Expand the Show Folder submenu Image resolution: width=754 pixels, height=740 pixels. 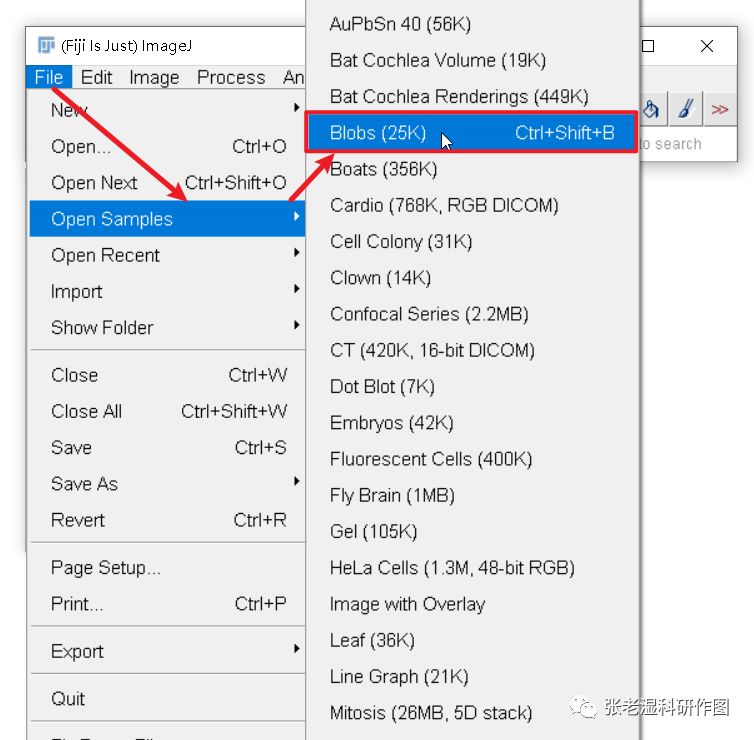click(167, 327)
